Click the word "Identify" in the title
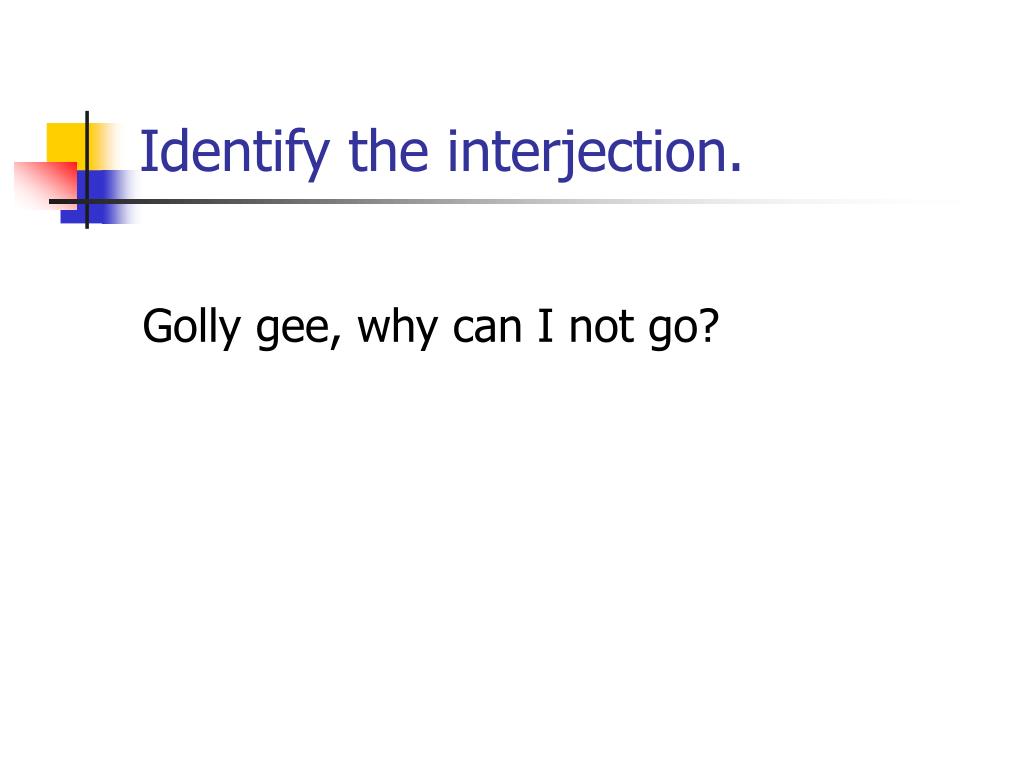Viewport: 1024px width, 768px height. click(x=234, y=152)
